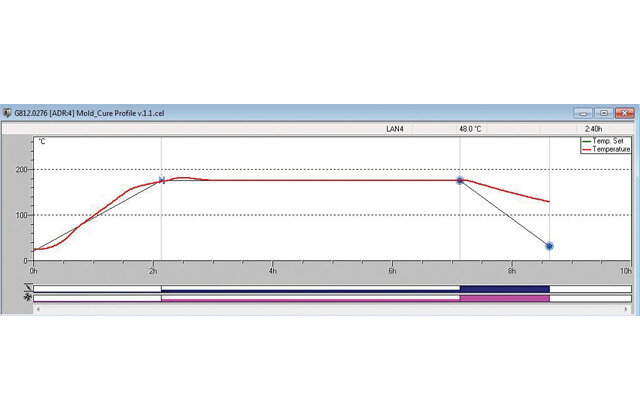Select the final low-temperature setpoint node

(x=549, y=246)
